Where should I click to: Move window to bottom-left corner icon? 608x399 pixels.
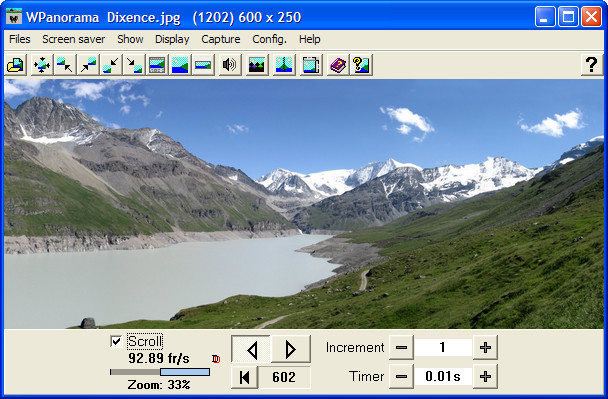point(111,64)
